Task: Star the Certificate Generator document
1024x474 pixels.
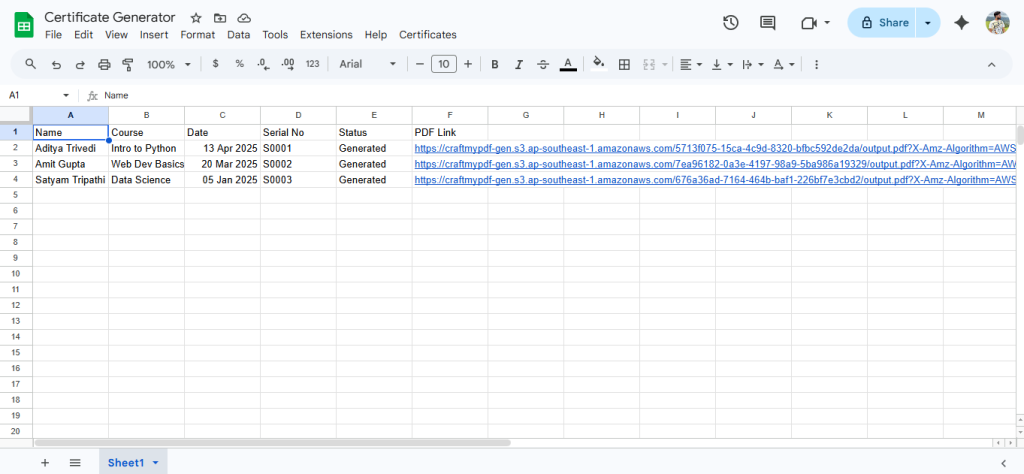Action: (x=196, y=18)
